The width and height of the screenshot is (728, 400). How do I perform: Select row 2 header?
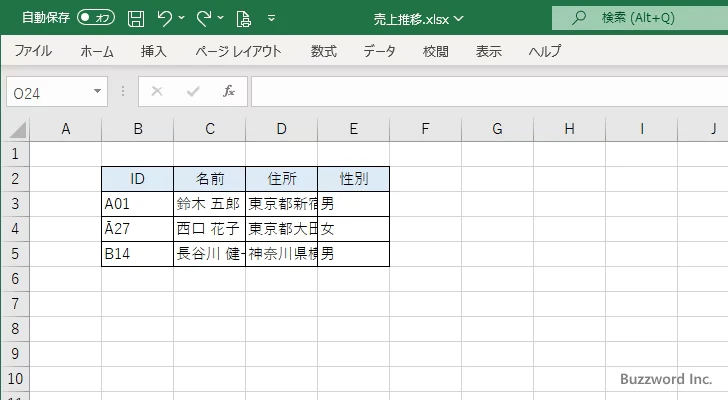pyautogui.click(x=15, y=179)
